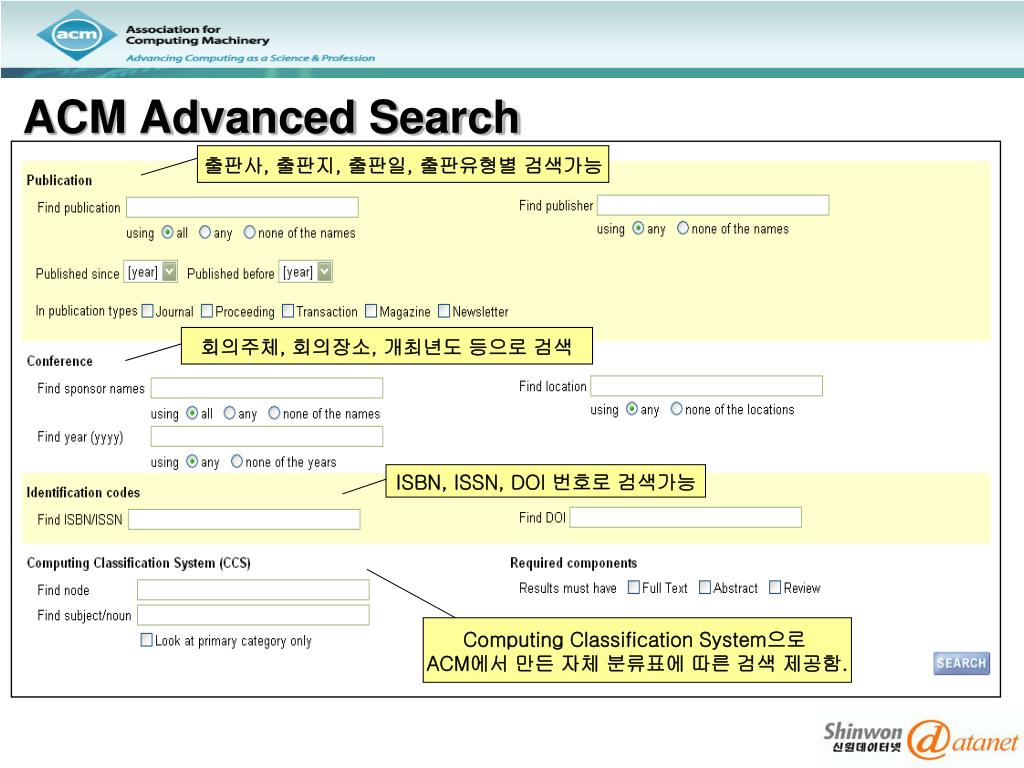
Task: Click the 'Required components' heading
Action: click(x=573, y=563)
